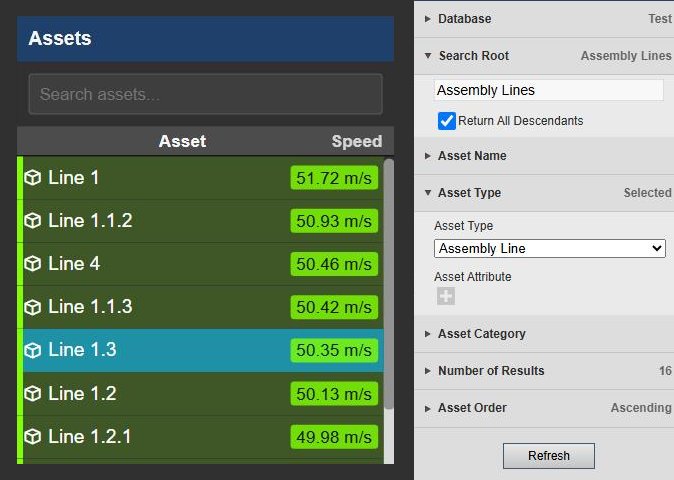The height and width of the screenshot is (480, 674).
Task: Click the 50.93 m/s speed value
Action: (334, 221)
